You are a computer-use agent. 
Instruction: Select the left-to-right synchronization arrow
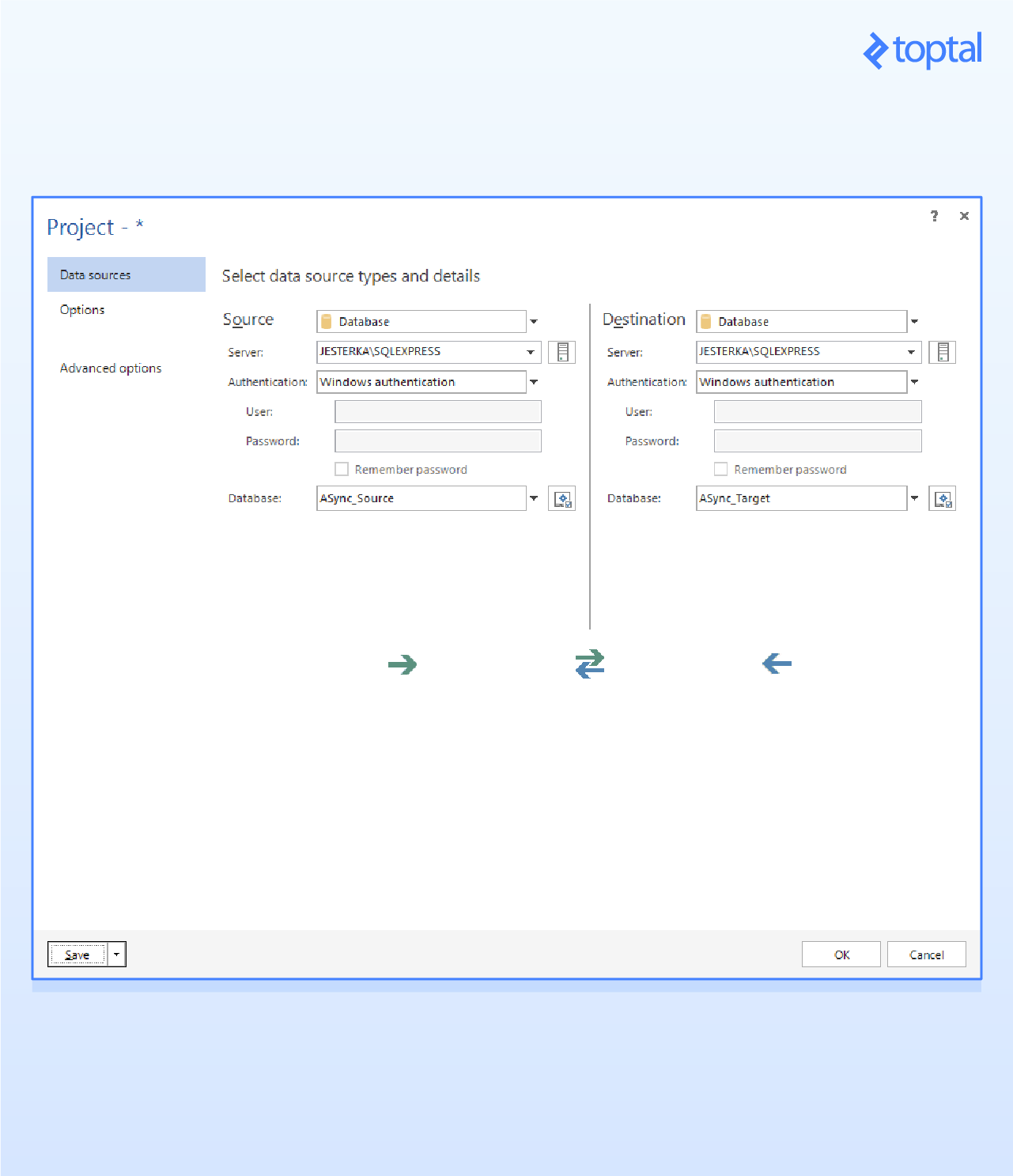[x=403, y=664]
